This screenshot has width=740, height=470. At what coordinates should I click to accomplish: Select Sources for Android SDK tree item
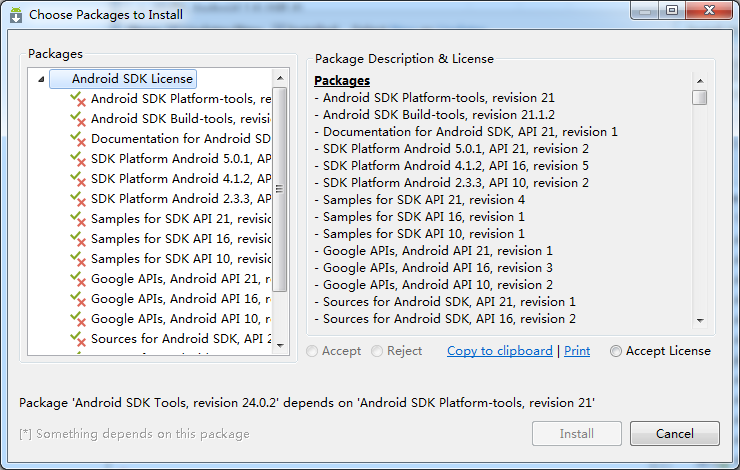point(181,338)
